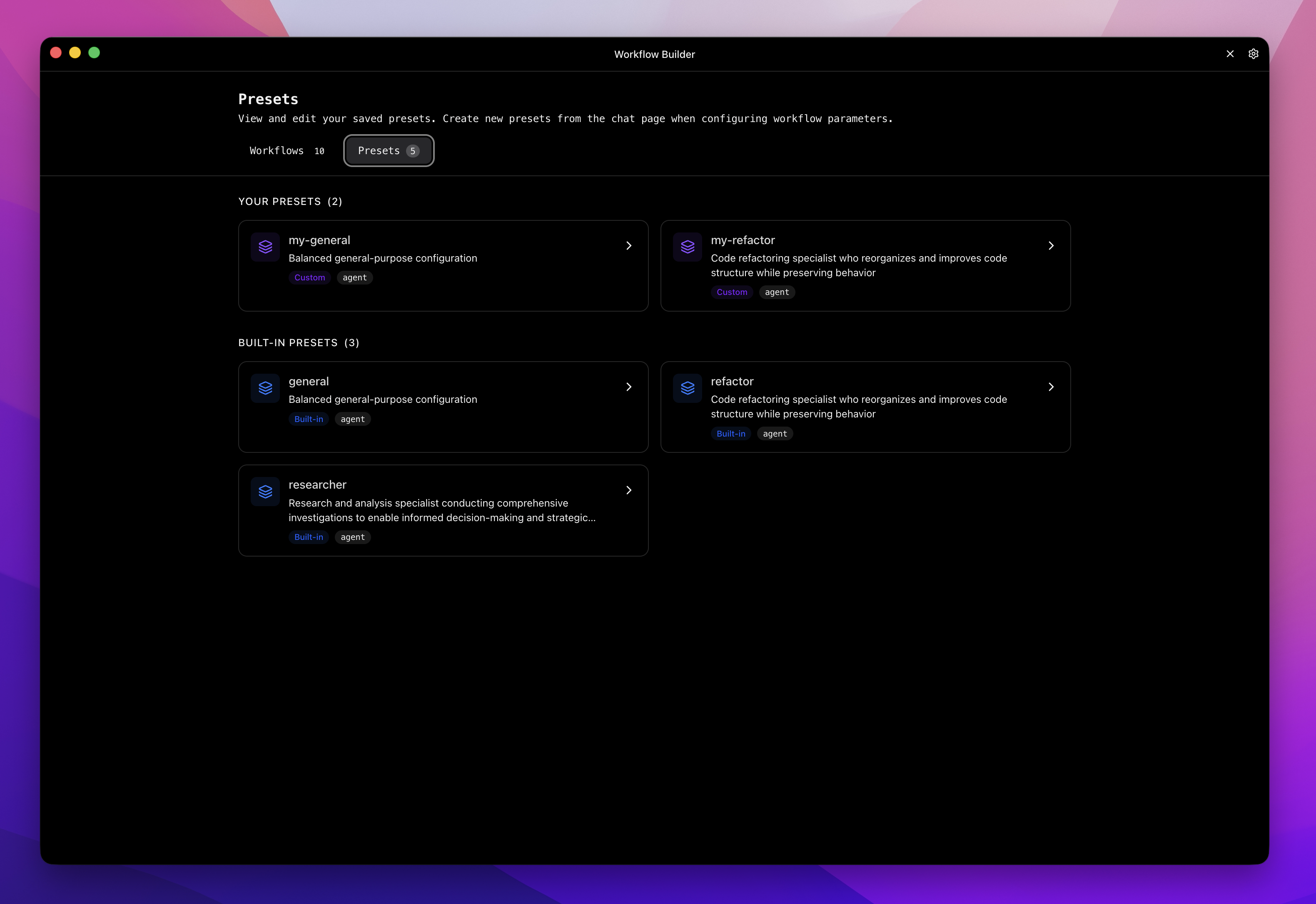
Task: Select the general built-in preset icon
Action: pos(265,388)
